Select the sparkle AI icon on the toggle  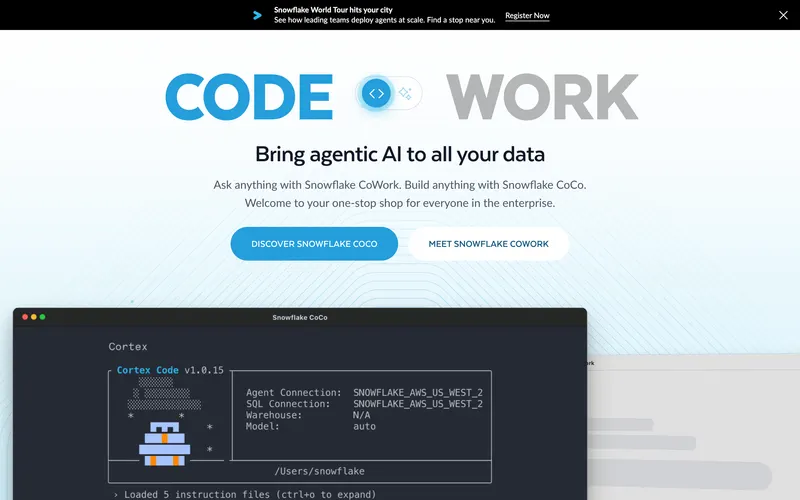(405, 93)
